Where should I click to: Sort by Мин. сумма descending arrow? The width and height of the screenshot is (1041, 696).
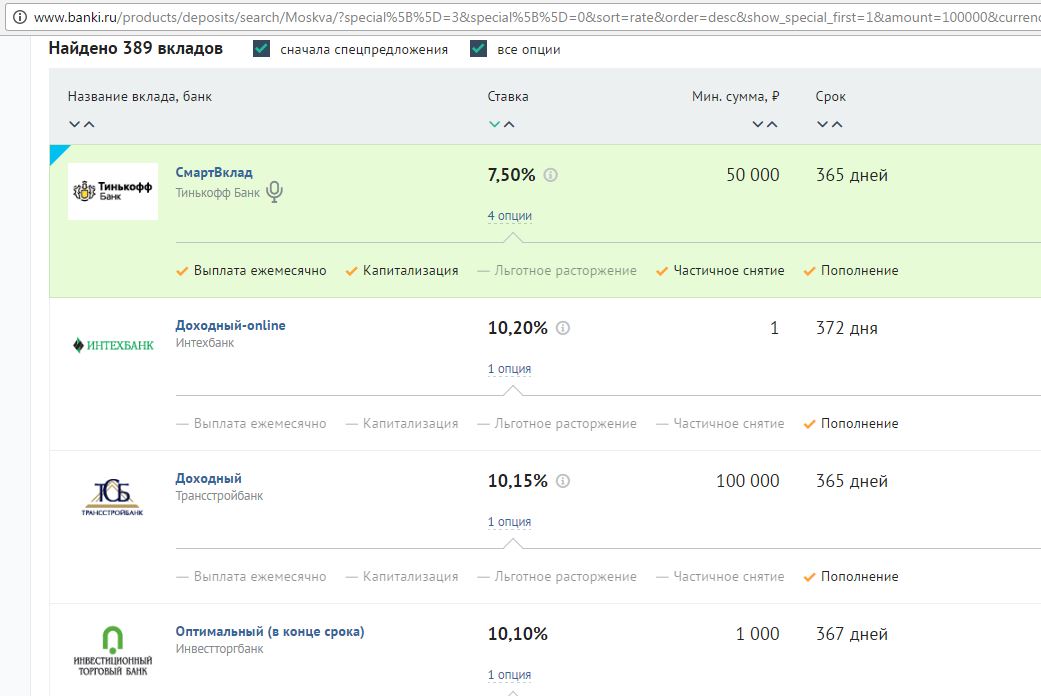point(758,124)
